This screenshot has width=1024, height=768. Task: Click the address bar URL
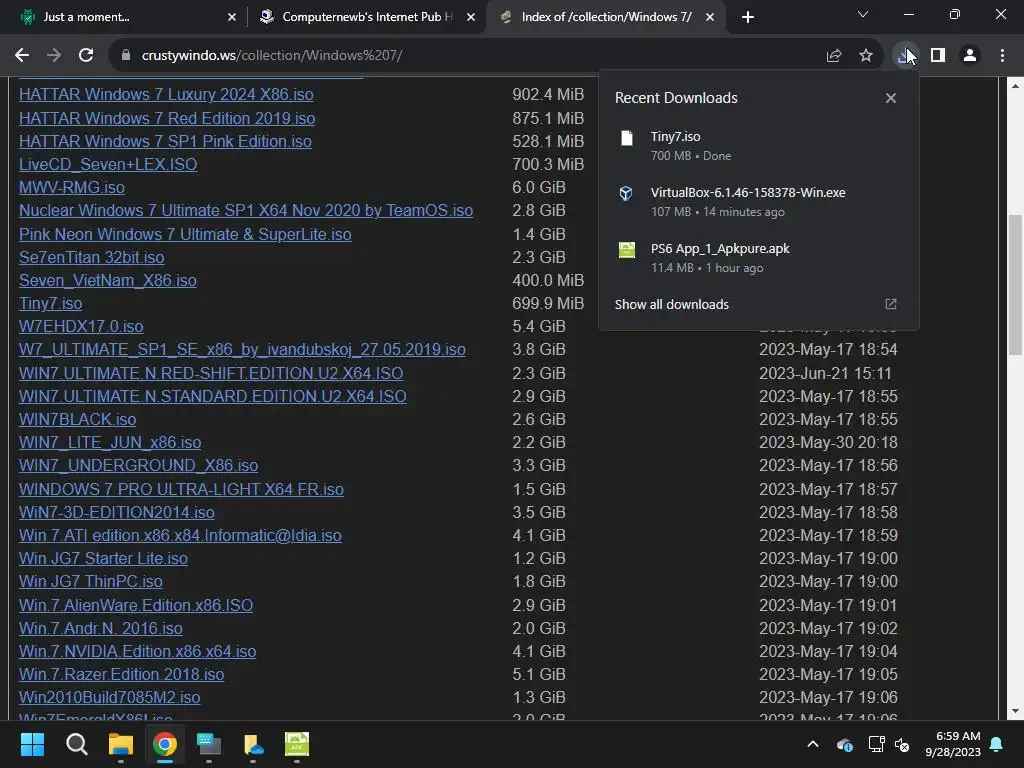272,56
